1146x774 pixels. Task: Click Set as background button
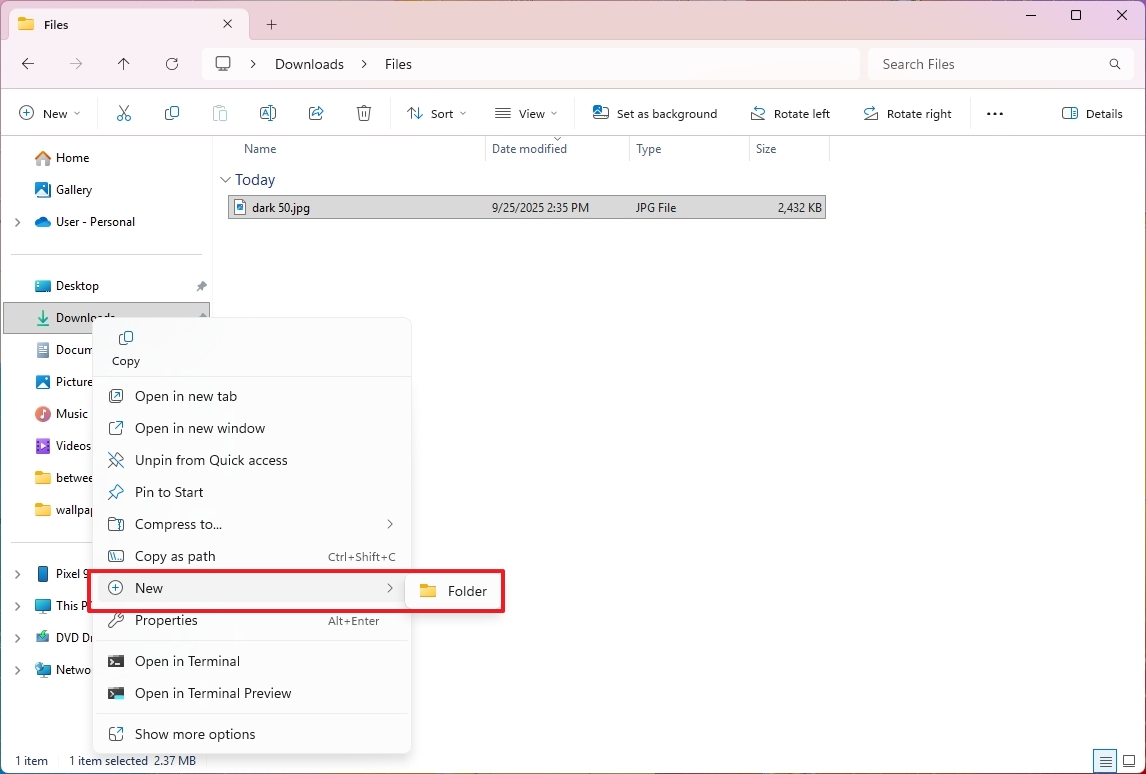click(x=655, y=113)
